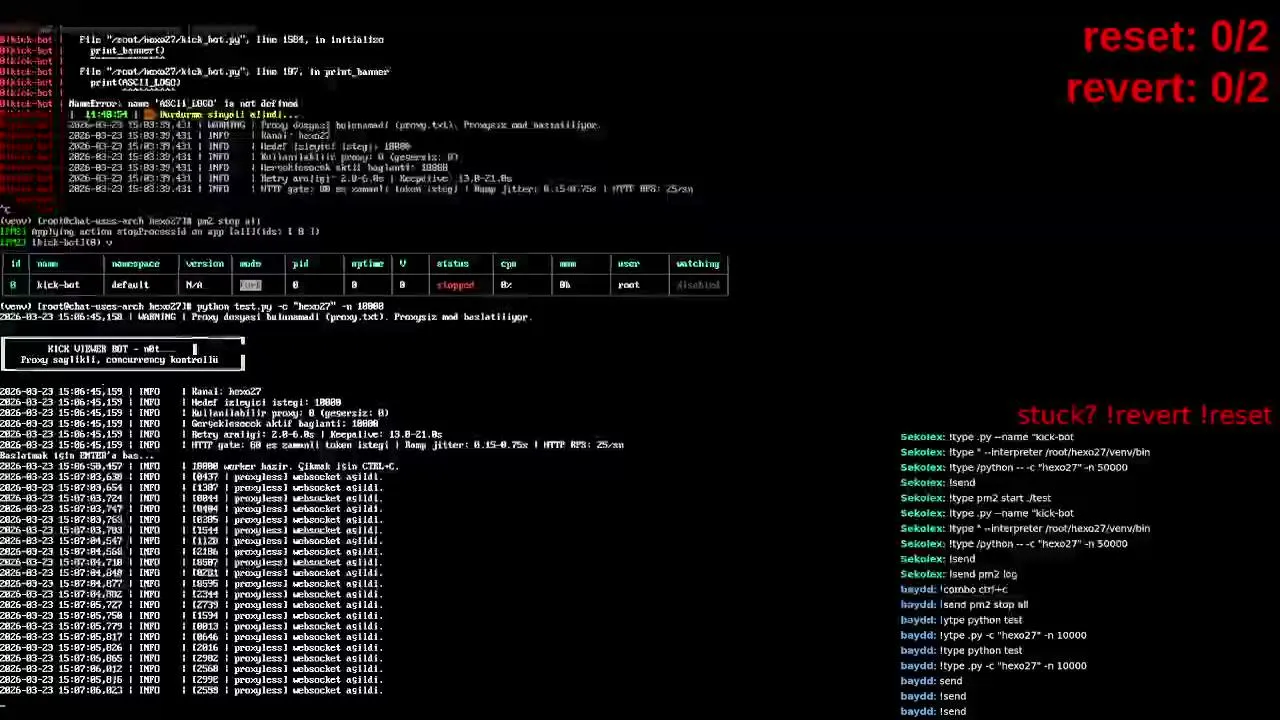The image size is (1280, 720).
Task: Select the 'uptime' column header
Action: pos(367,264)
